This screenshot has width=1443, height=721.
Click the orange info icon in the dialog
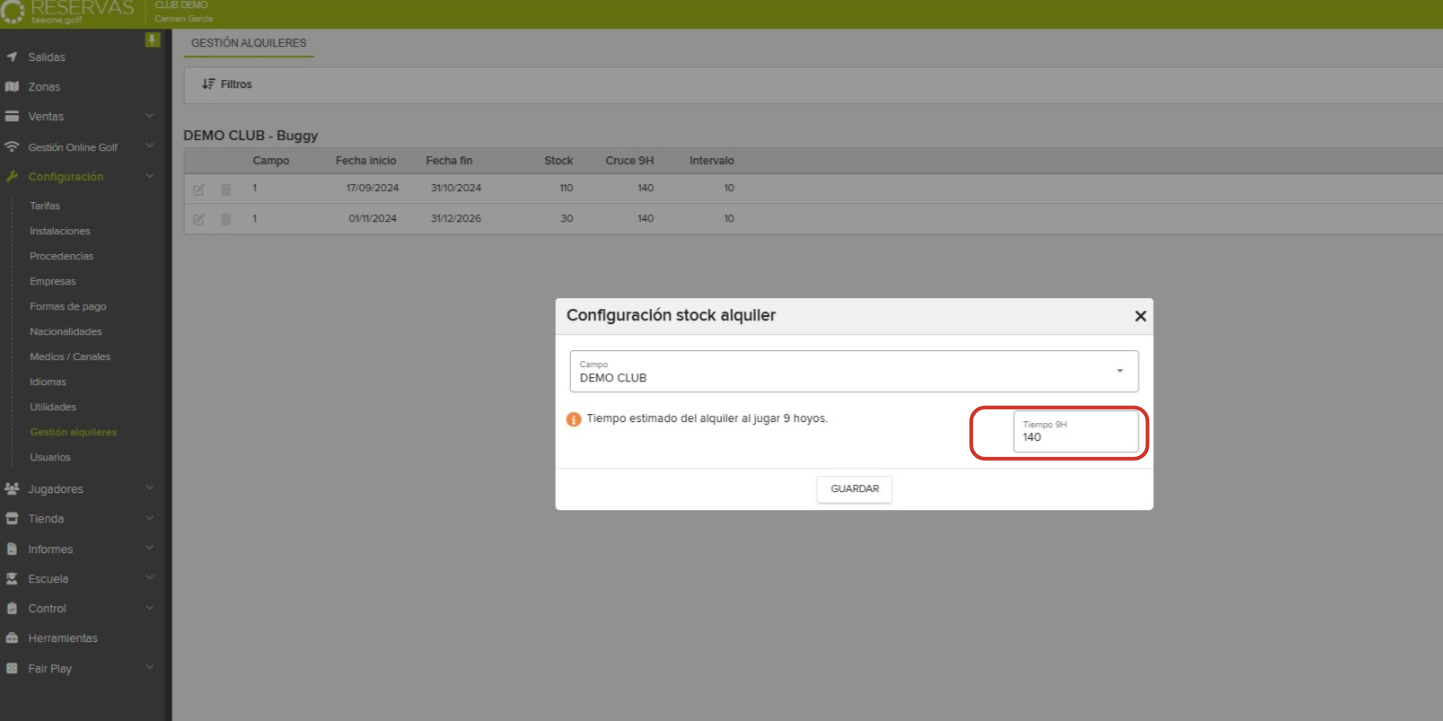pyautogui.click(x=574, y=420)
